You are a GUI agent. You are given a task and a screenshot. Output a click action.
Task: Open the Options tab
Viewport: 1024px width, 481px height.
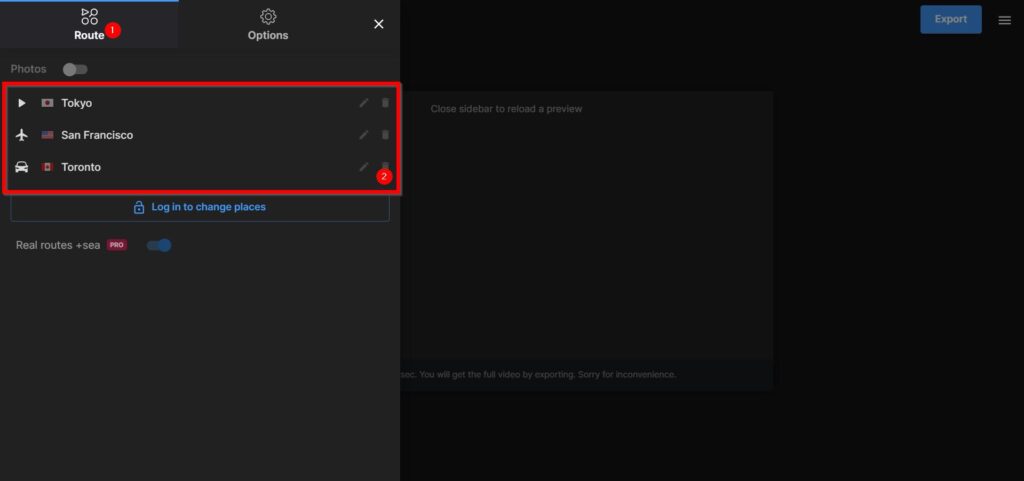coord(268,25)
